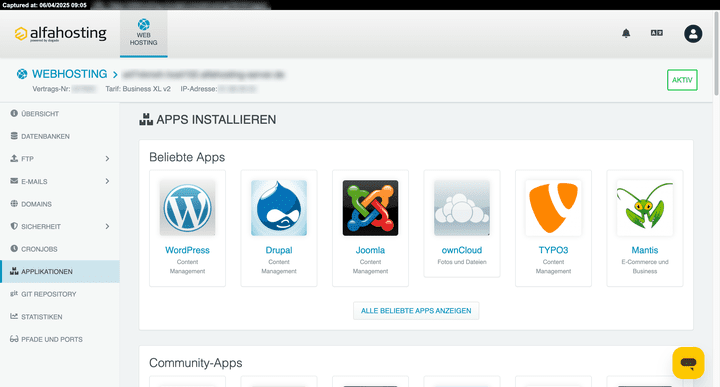This screenshot has height=387, width=720.
Task: Click the webhosting globe icon beside breadcrumb
Action: 22,74
